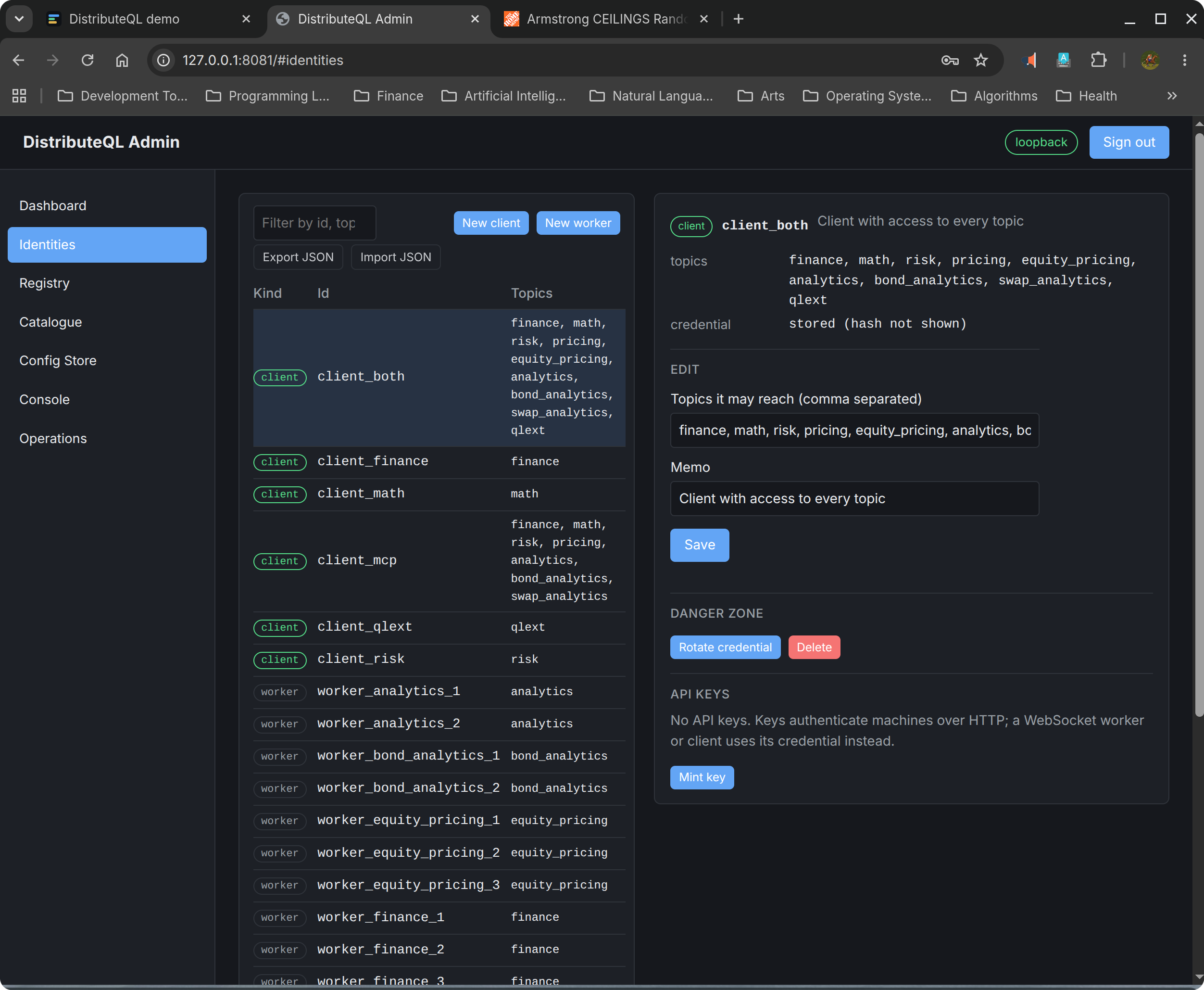Screen dimensions: 1204x990
Task: Create a New worker
Action: [x=578, y=223]
